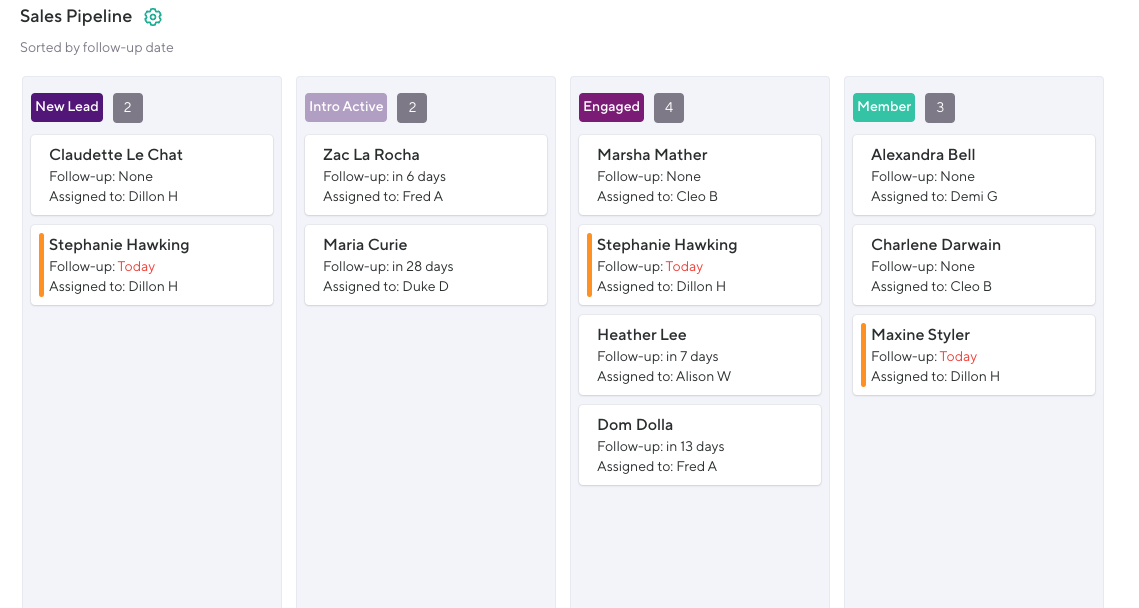This screenshot has width=1139, height=608.
Task: Open Alexandra Bell member card
Action: click(x=974, y=175)
